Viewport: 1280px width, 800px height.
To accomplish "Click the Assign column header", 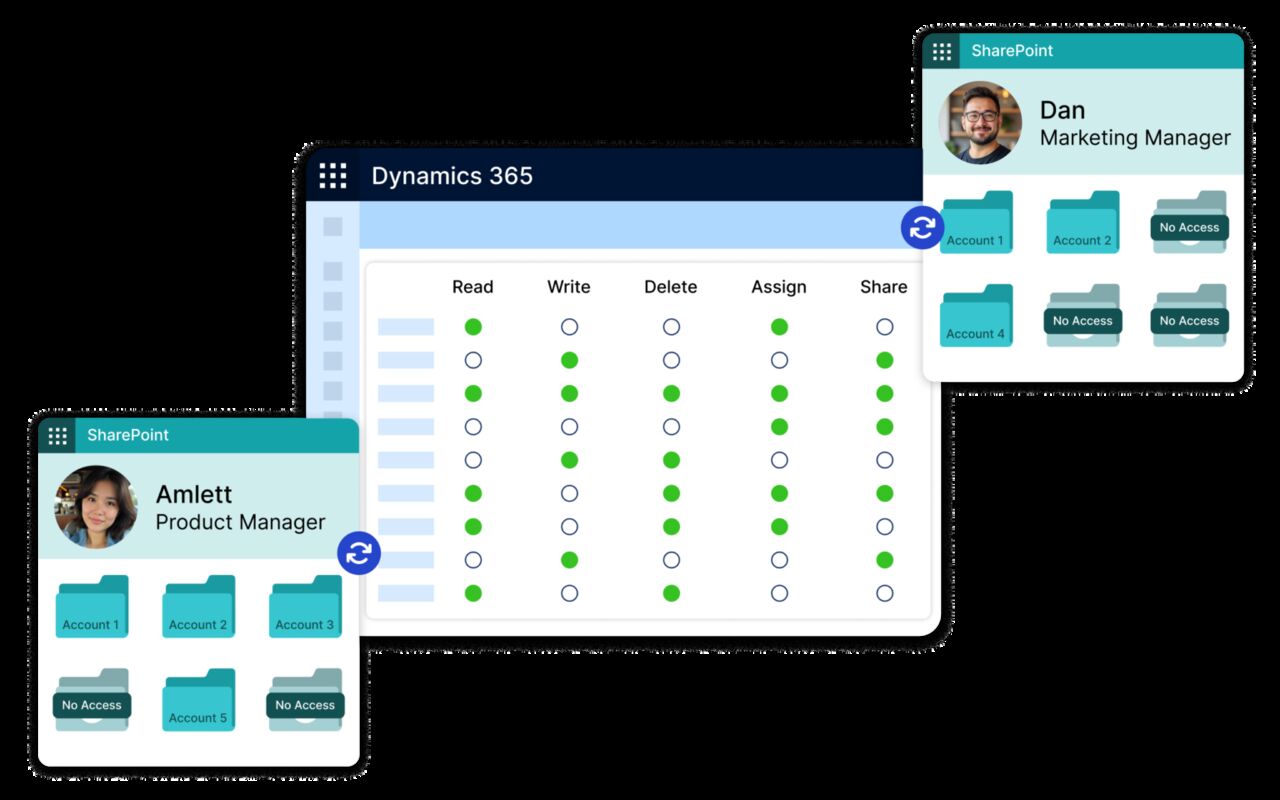I will 779,287.
